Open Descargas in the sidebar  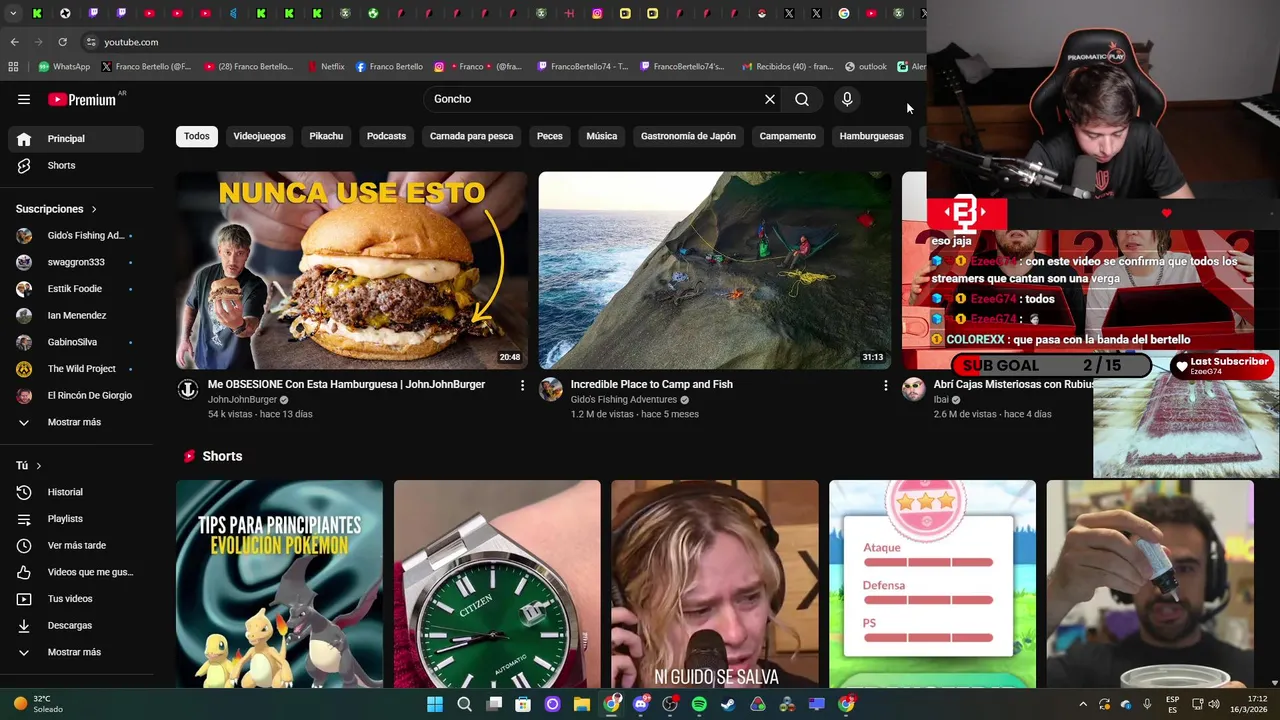click(x=76, y=625)
